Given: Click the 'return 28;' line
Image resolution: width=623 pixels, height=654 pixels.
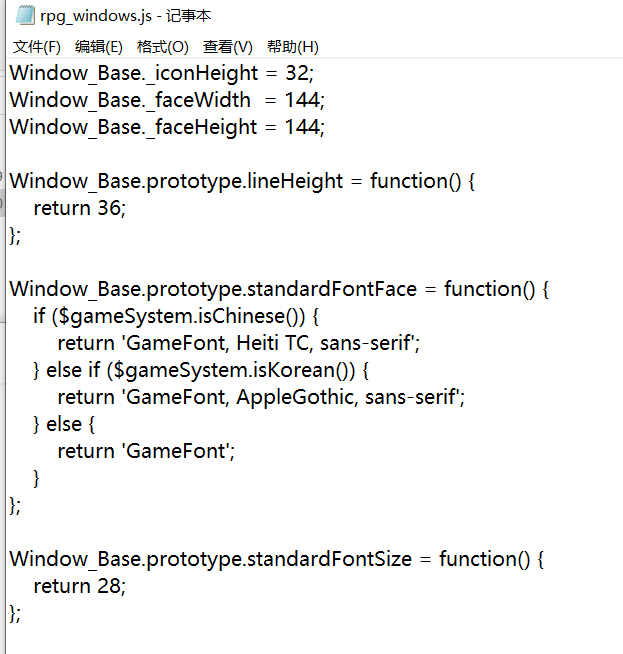Looking at the screenshot, I should pyautogui.click(x=79, y=586).
